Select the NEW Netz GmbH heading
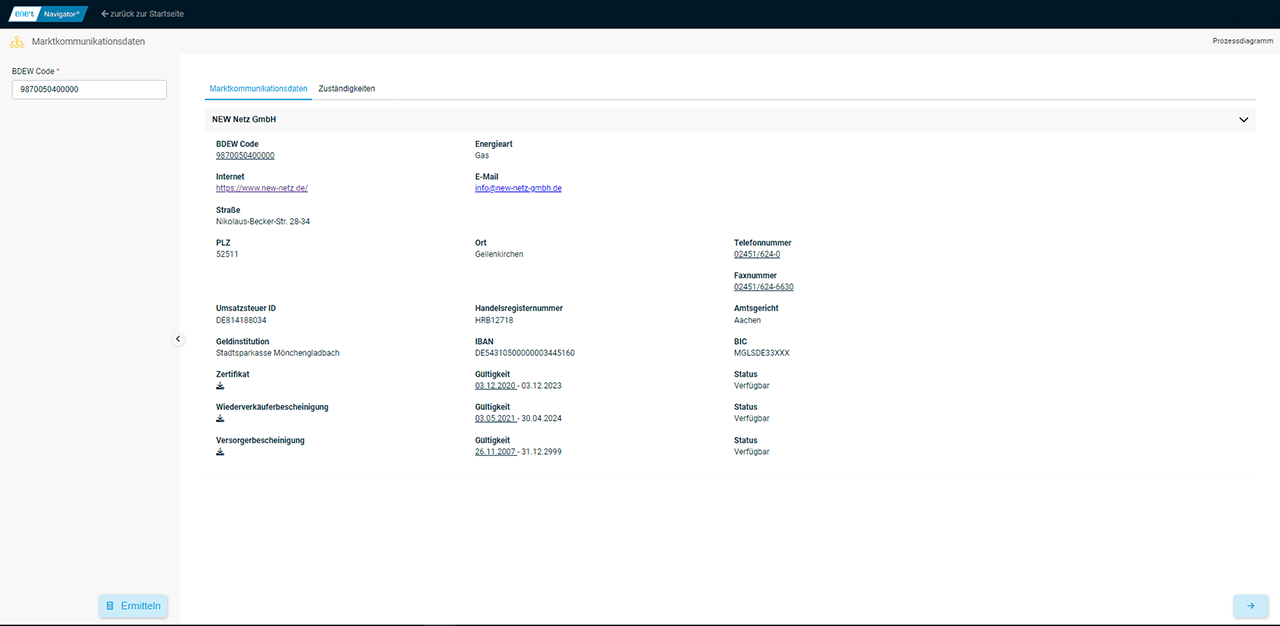 244,119
